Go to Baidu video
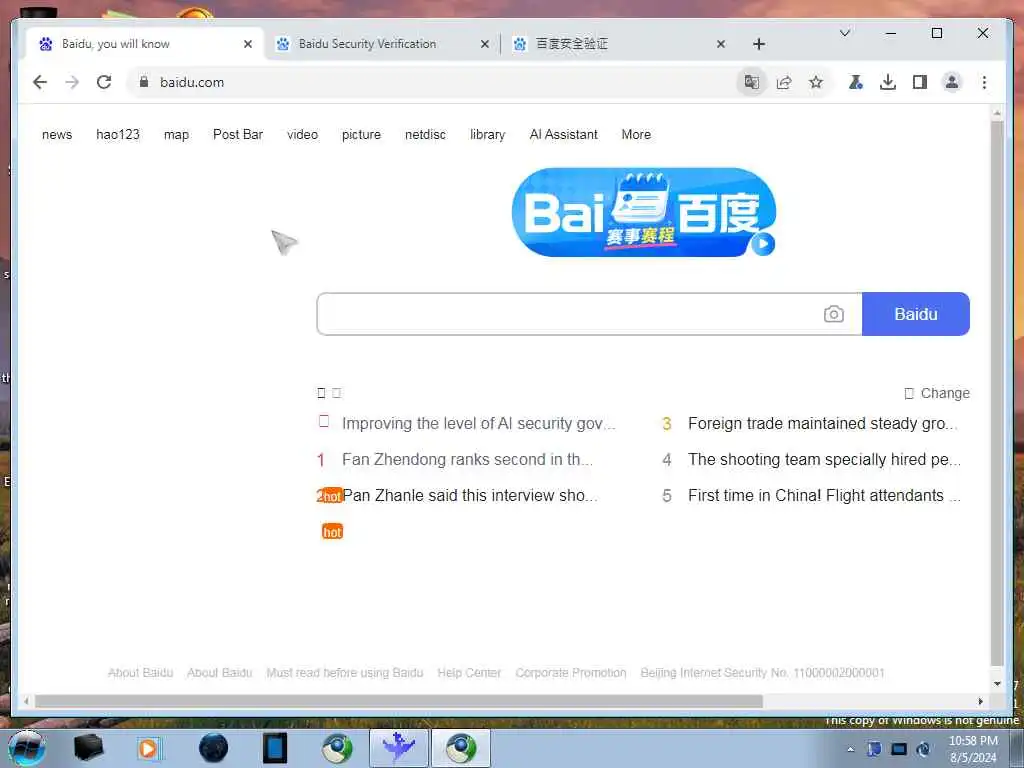Screen dimensions: 1024x768 [302, 135]
